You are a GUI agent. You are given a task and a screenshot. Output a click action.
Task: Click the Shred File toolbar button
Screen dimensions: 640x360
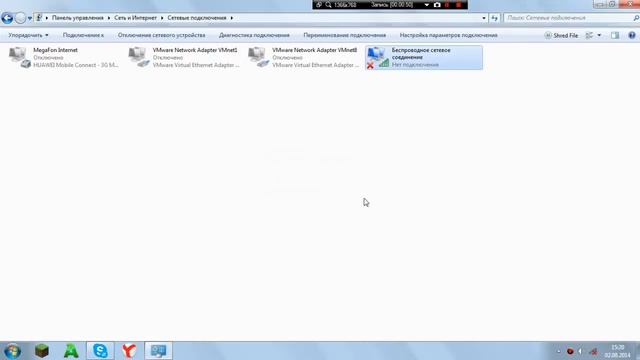(x=561, y=36)
